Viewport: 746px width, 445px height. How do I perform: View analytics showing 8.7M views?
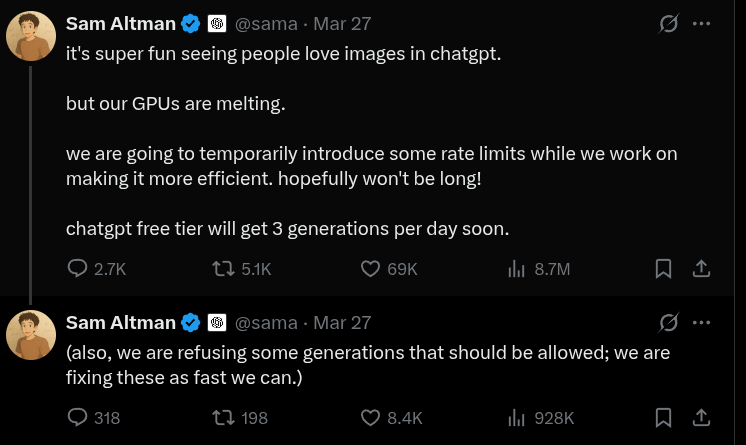(x=517, y=268)
